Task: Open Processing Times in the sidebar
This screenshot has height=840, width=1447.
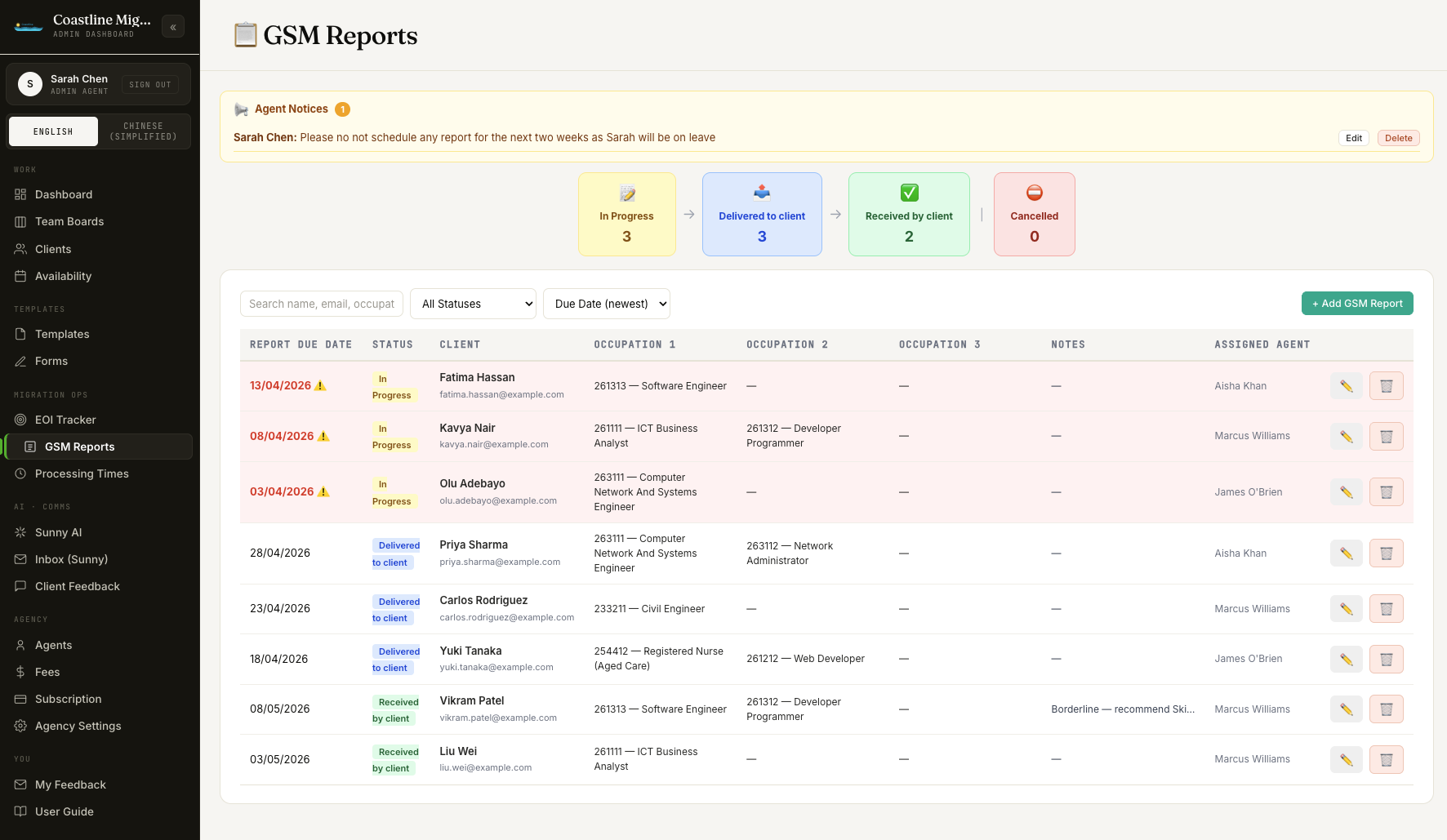Action: tap(82, 473)
